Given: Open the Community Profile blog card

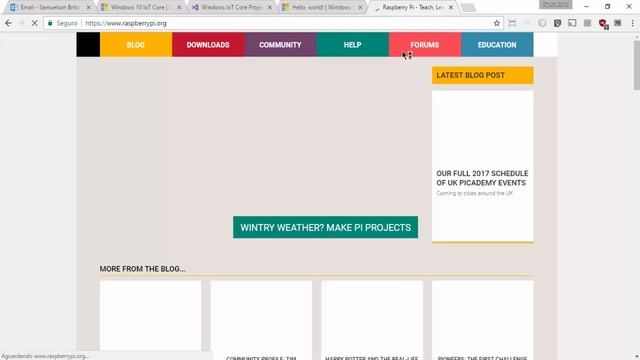Looking at the screenshot, I should pos(261,320).
